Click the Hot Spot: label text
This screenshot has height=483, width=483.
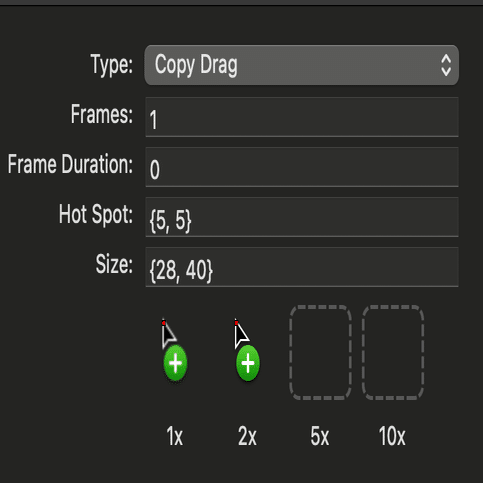pyautogui.click(x=96, y=214)
